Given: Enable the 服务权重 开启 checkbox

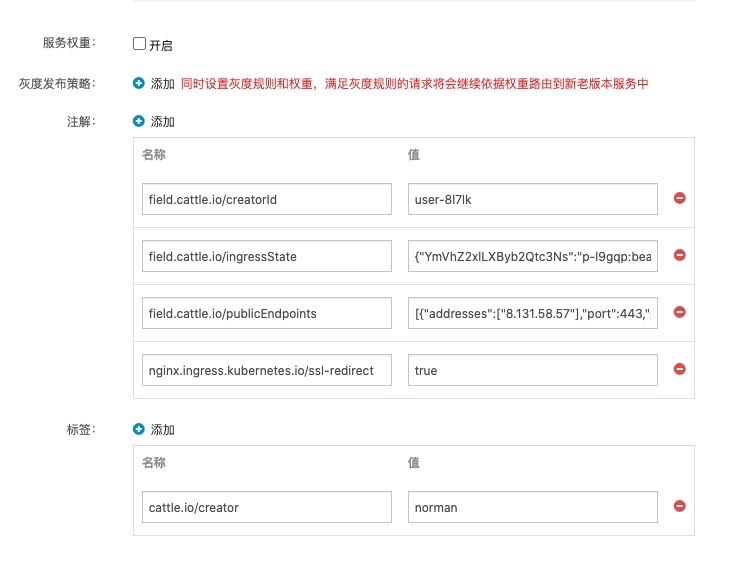Looking at the screenshot, I should [x=140, y=44].
